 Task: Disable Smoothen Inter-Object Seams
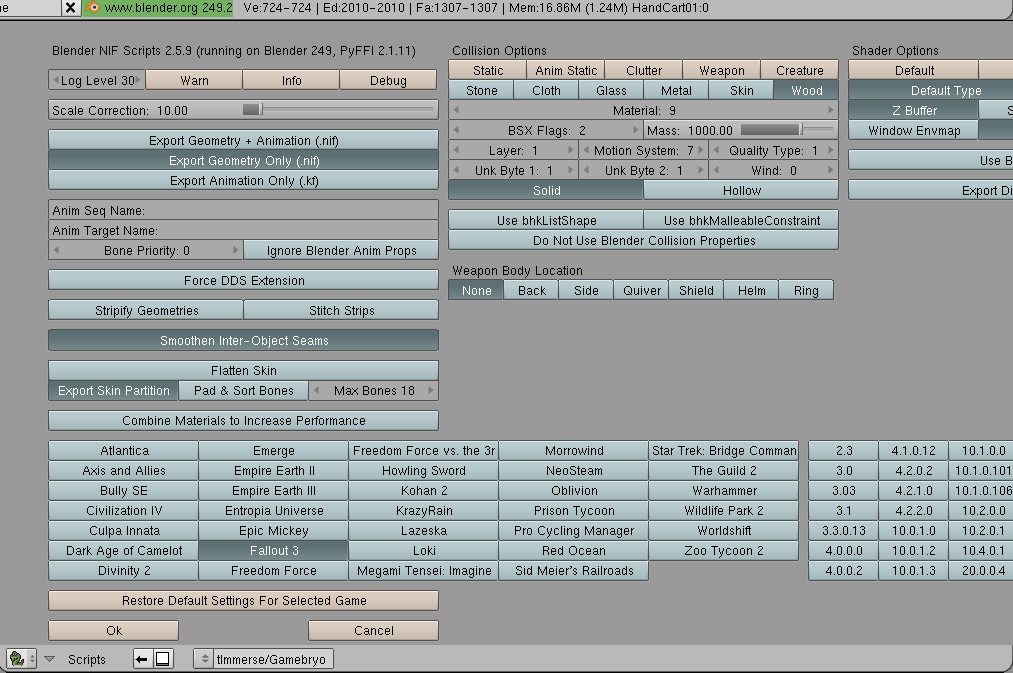[244, 340]
